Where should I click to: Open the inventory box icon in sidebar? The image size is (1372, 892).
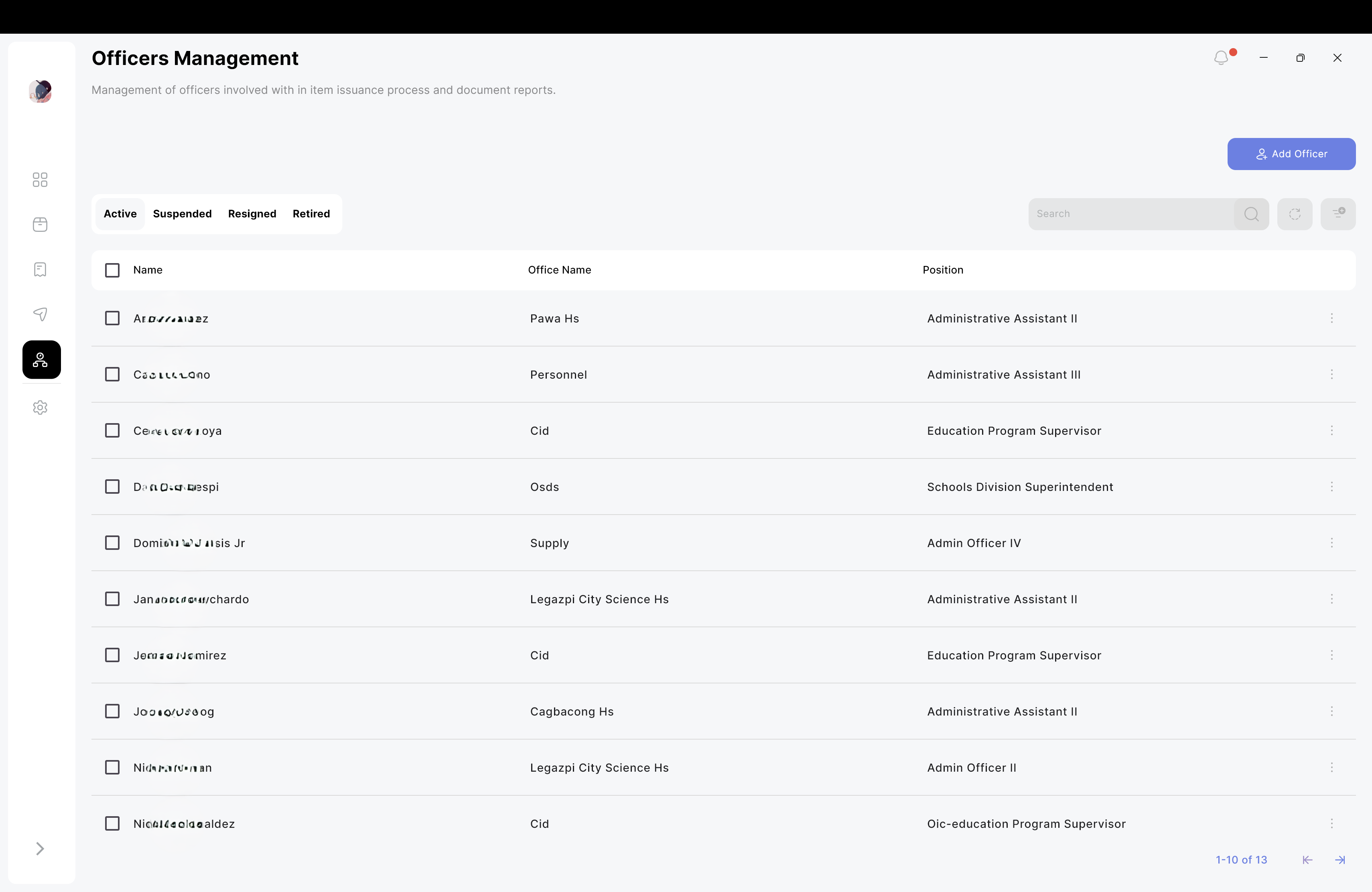click(x=40, y=225)
